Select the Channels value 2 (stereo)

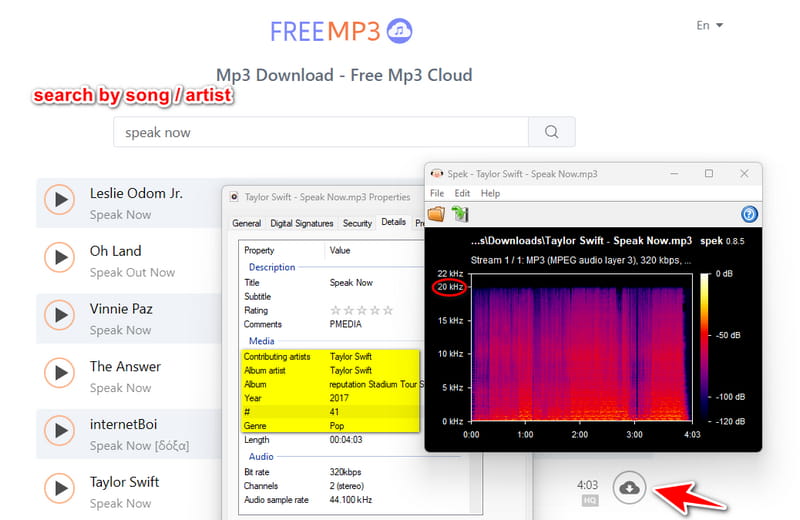[346, 486]
